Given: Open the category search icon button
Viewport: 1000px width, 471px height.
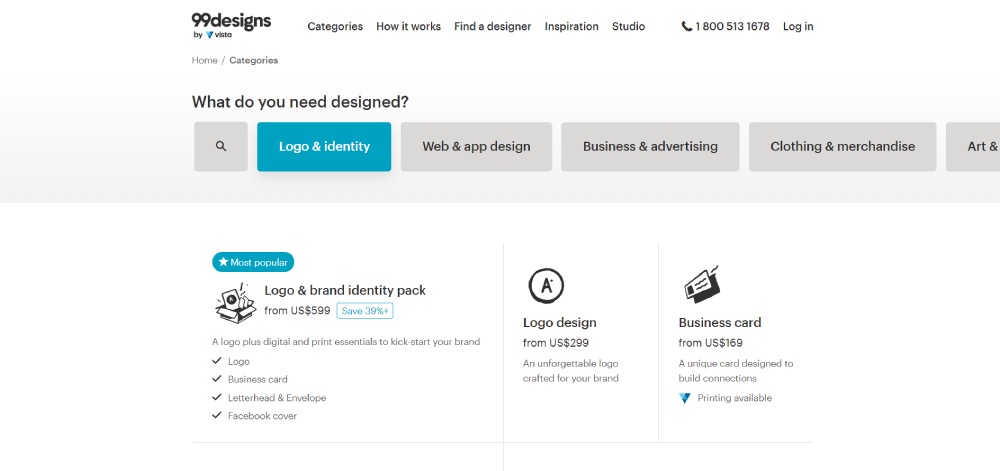Looking at the screenshot, I should point(221,146).
